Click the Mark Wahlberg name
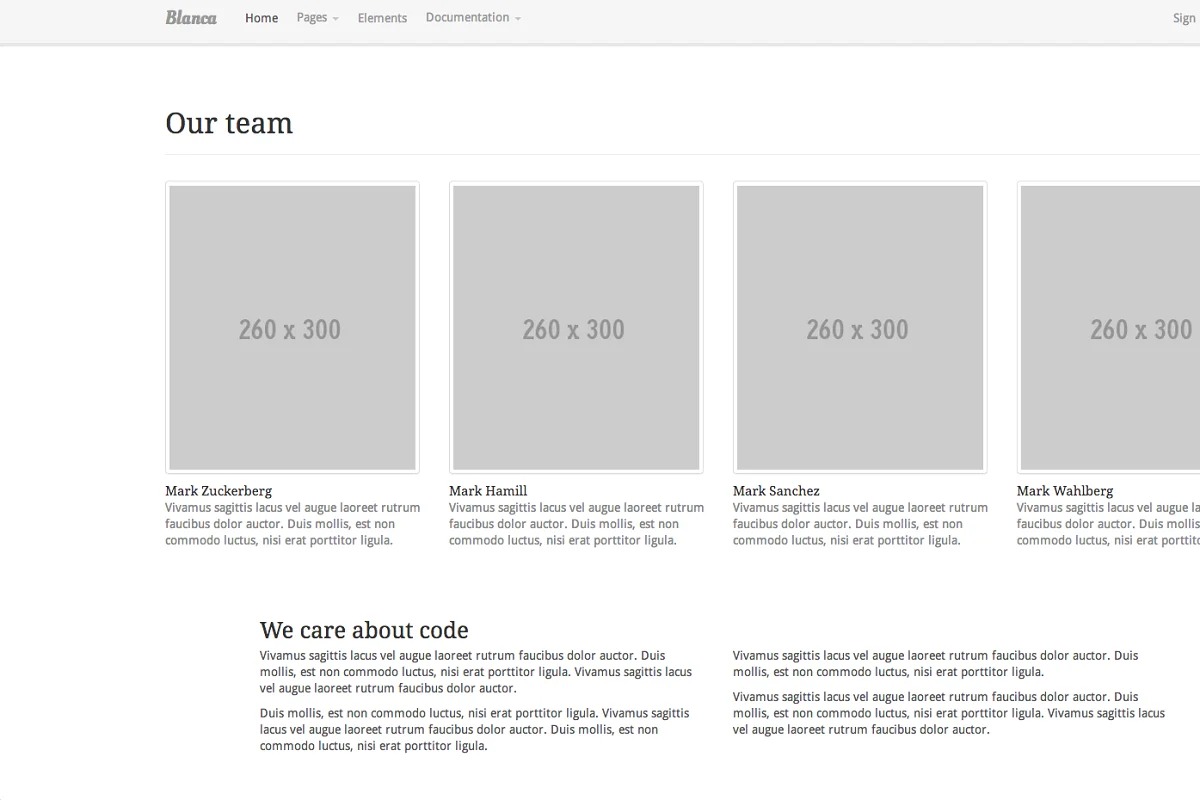 (1065, 491)
